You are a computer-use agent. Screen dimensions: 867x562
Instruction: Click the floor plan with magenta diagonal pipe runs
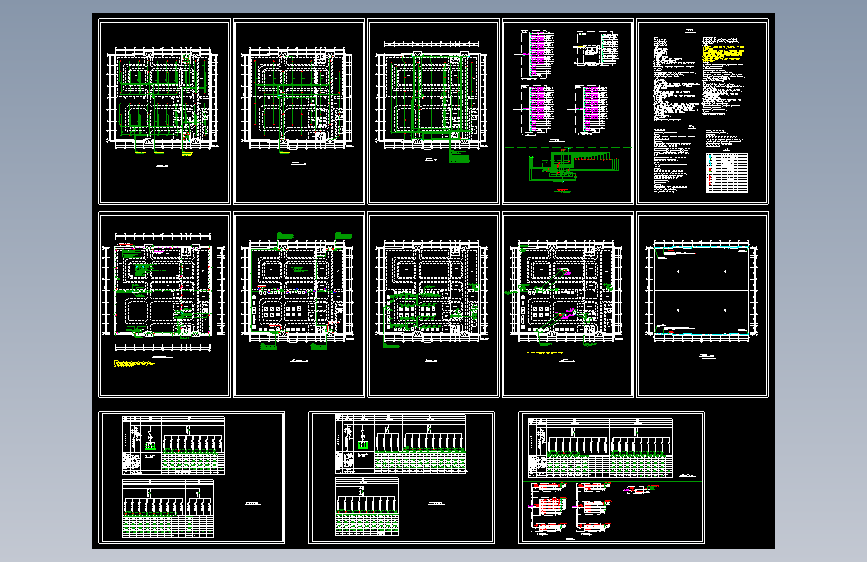[567, 304]
